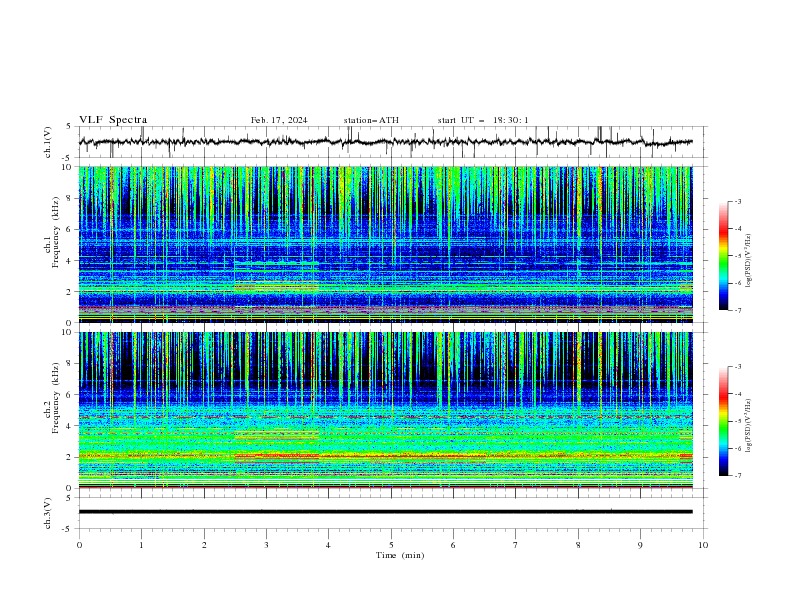Click the flat black ch.3 voltage trace
Image resolution: width=792 pixels, height=612 pixels.
(x=385, y=512)
